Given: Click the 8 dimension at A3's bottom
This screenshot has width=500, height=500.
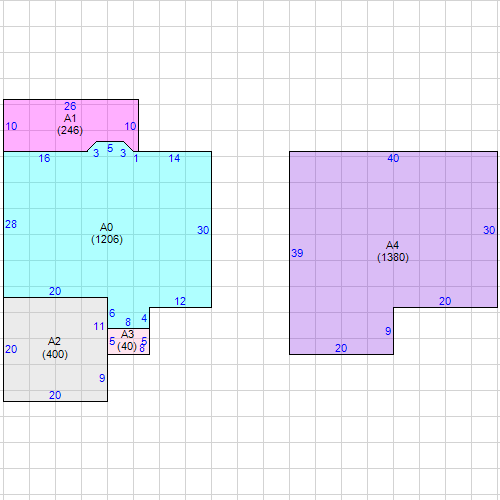Looking at the screenshot, I should (142, 349).
